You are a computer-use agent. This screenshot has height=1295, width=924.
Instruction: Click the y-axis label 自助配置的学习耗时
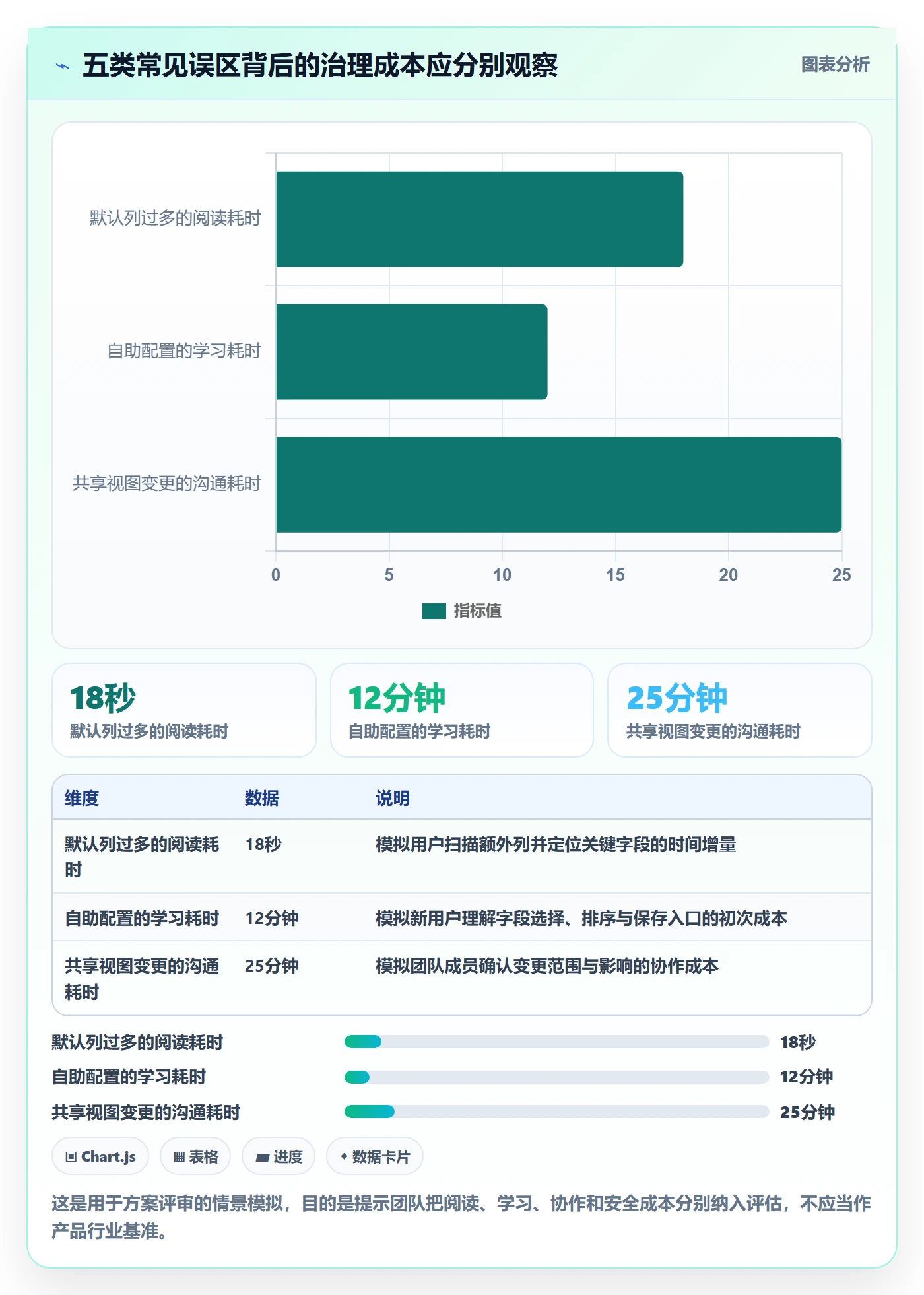tap(184, 351)
